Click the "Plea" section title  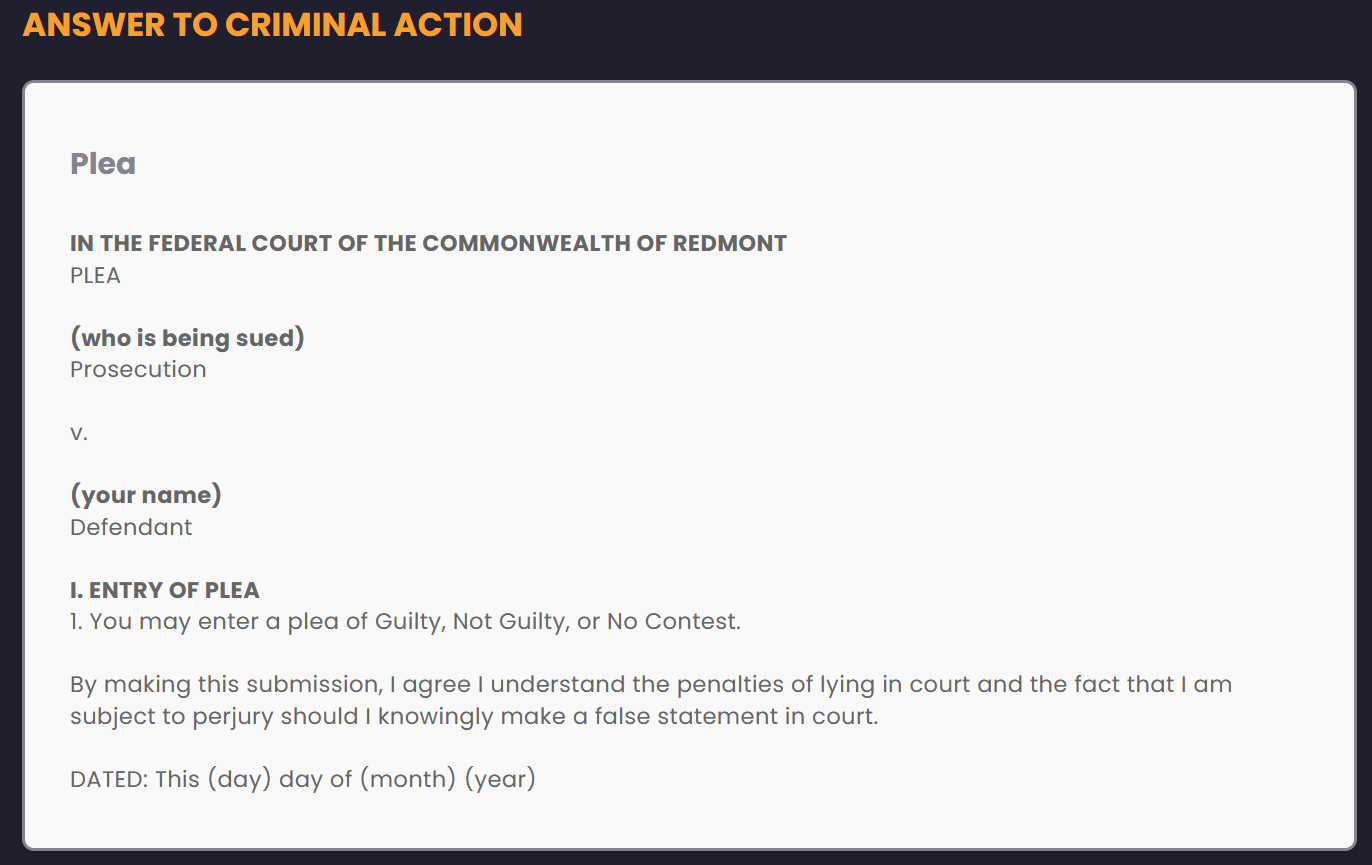click(x=103, y=163)
